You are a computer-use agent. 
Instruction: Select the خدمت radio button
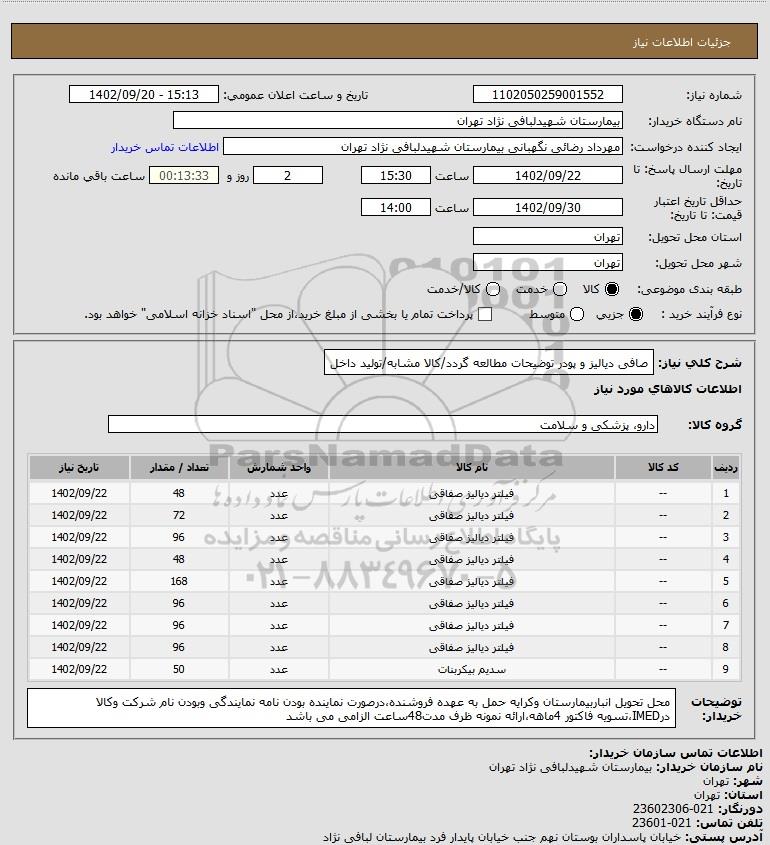click(560, 289)
